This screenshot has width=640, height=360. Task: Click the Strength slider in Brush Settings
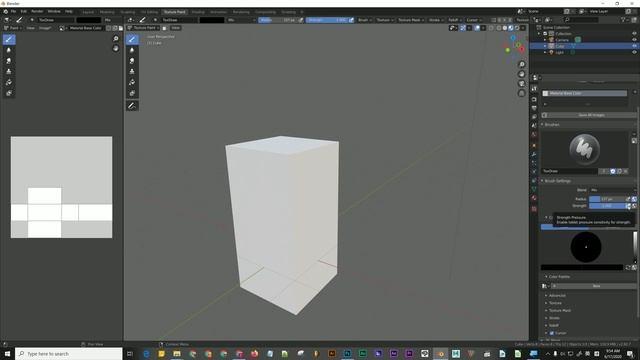(607, 206)
